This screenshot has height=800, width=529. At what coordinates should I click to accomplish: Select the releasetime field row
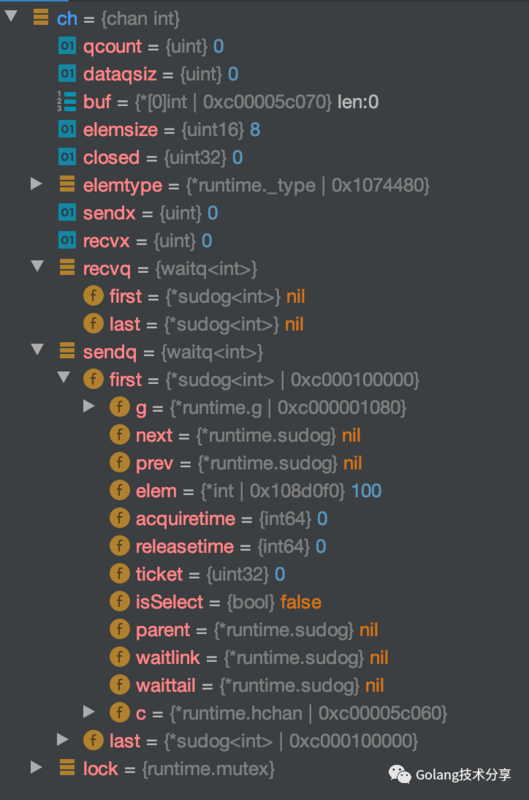pyautogui.click(x=218, y=546)
